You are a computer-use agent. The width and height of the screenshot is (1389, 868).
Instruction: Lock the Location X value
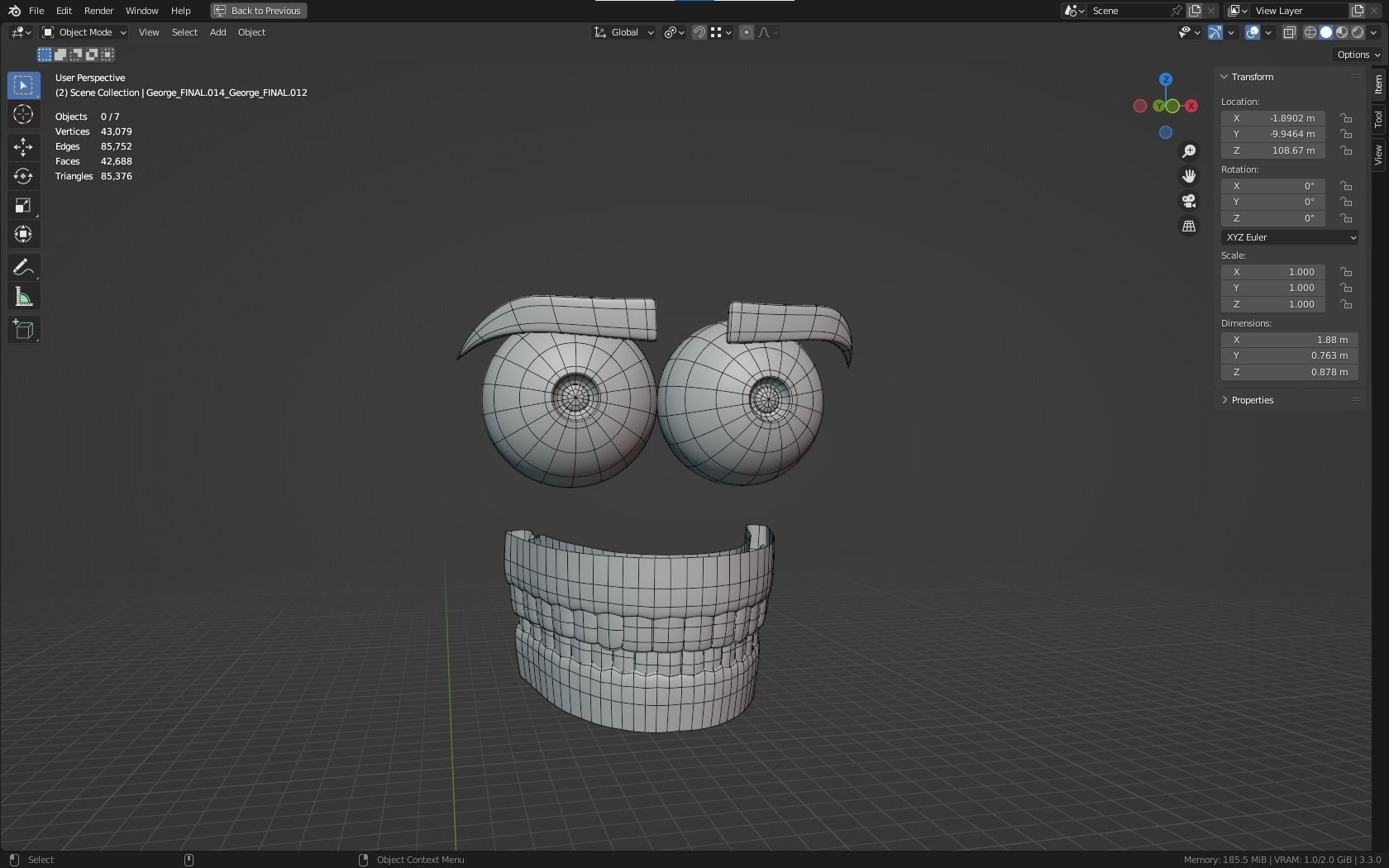tap(1346, 118)
